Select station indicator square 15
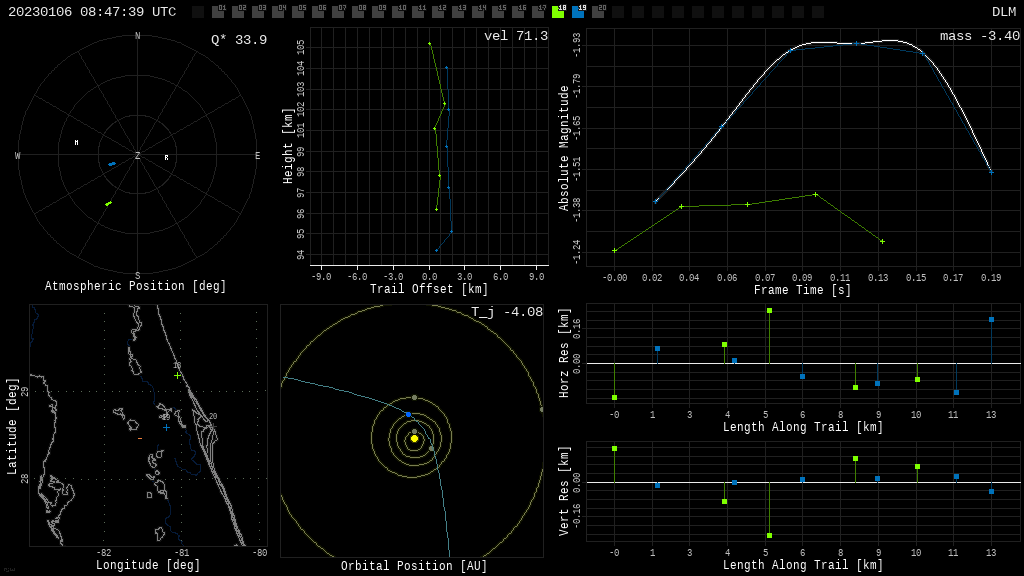This screenshot has width=1024, height=576. (498, 12)
